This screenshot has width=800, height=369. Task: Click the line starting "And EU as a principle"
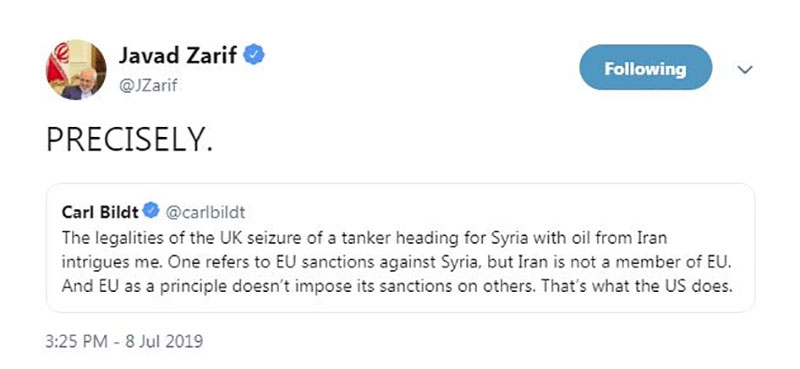click(397, 287)
